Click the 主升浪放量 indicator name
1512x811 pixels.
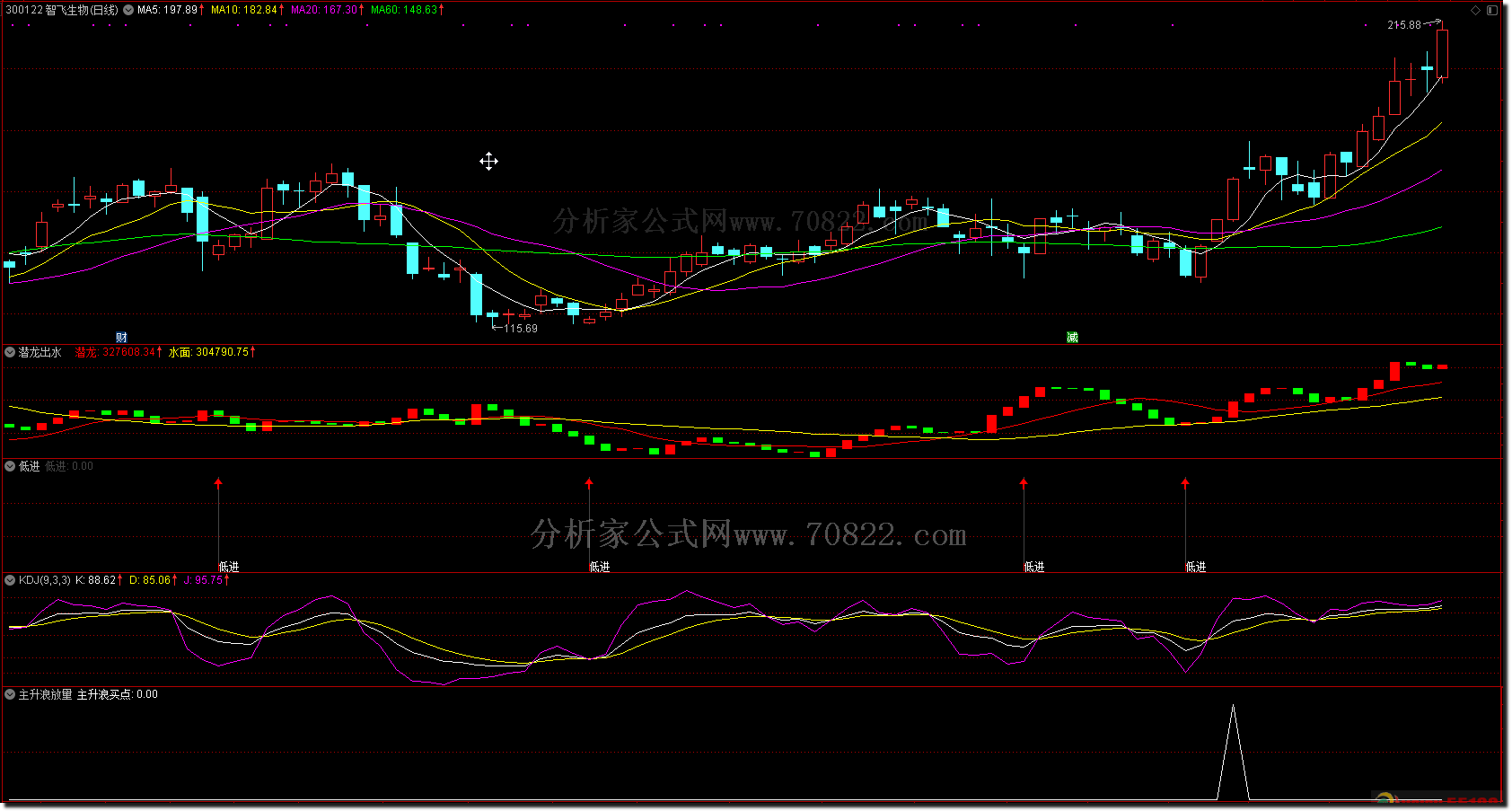[x=46, y=694]
